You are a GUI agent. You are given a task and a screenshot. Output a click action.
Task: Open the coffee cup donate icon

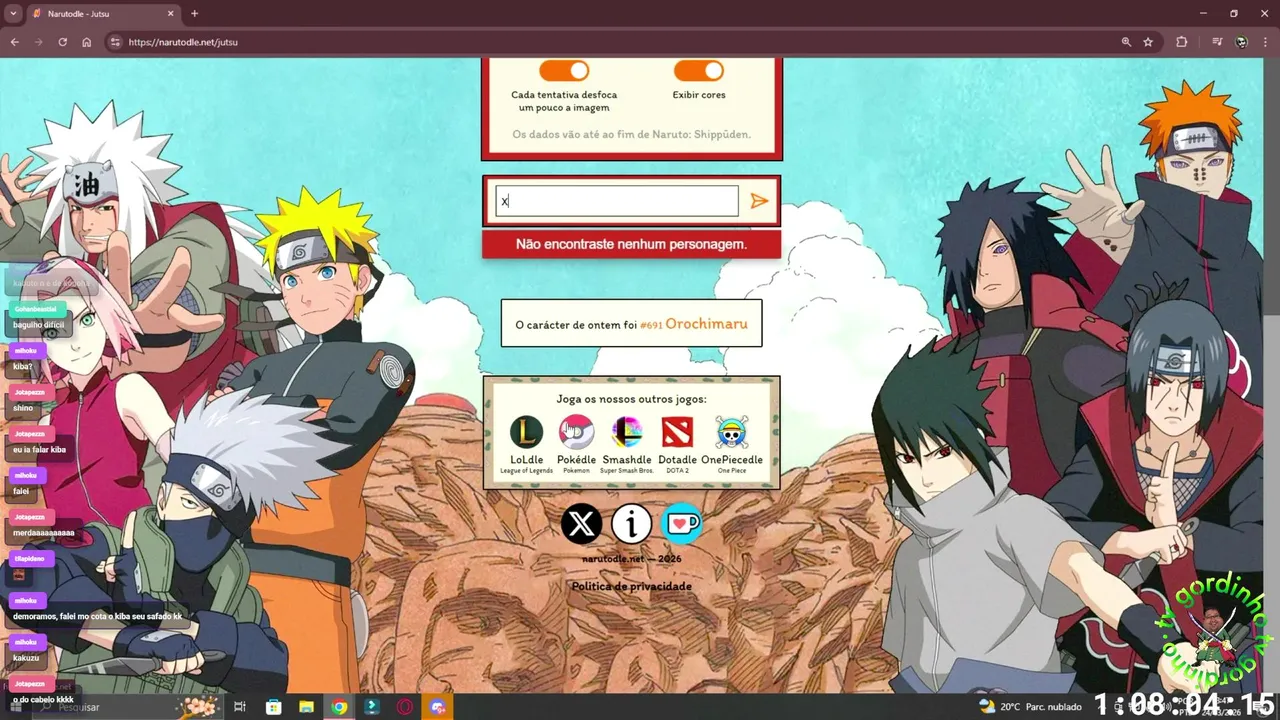(682, 523)
